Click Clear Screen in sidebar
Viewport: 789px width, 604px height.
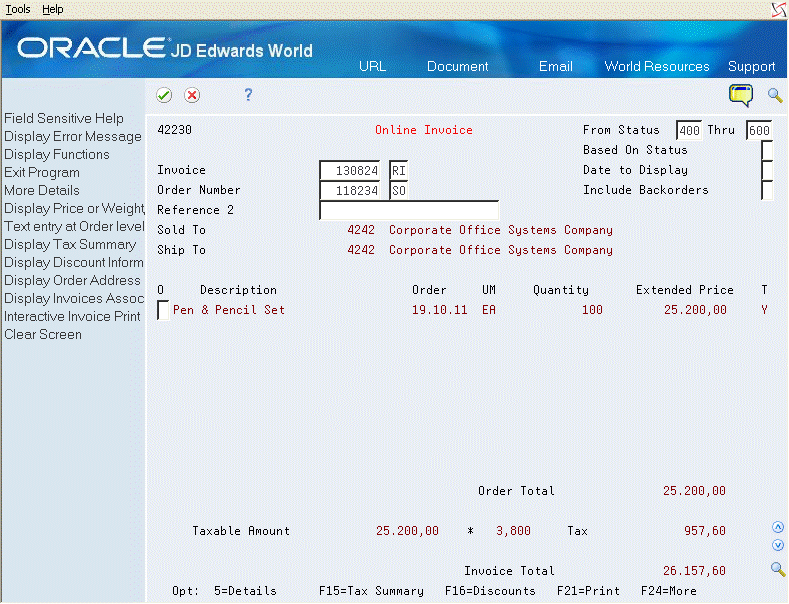point(43,334)
